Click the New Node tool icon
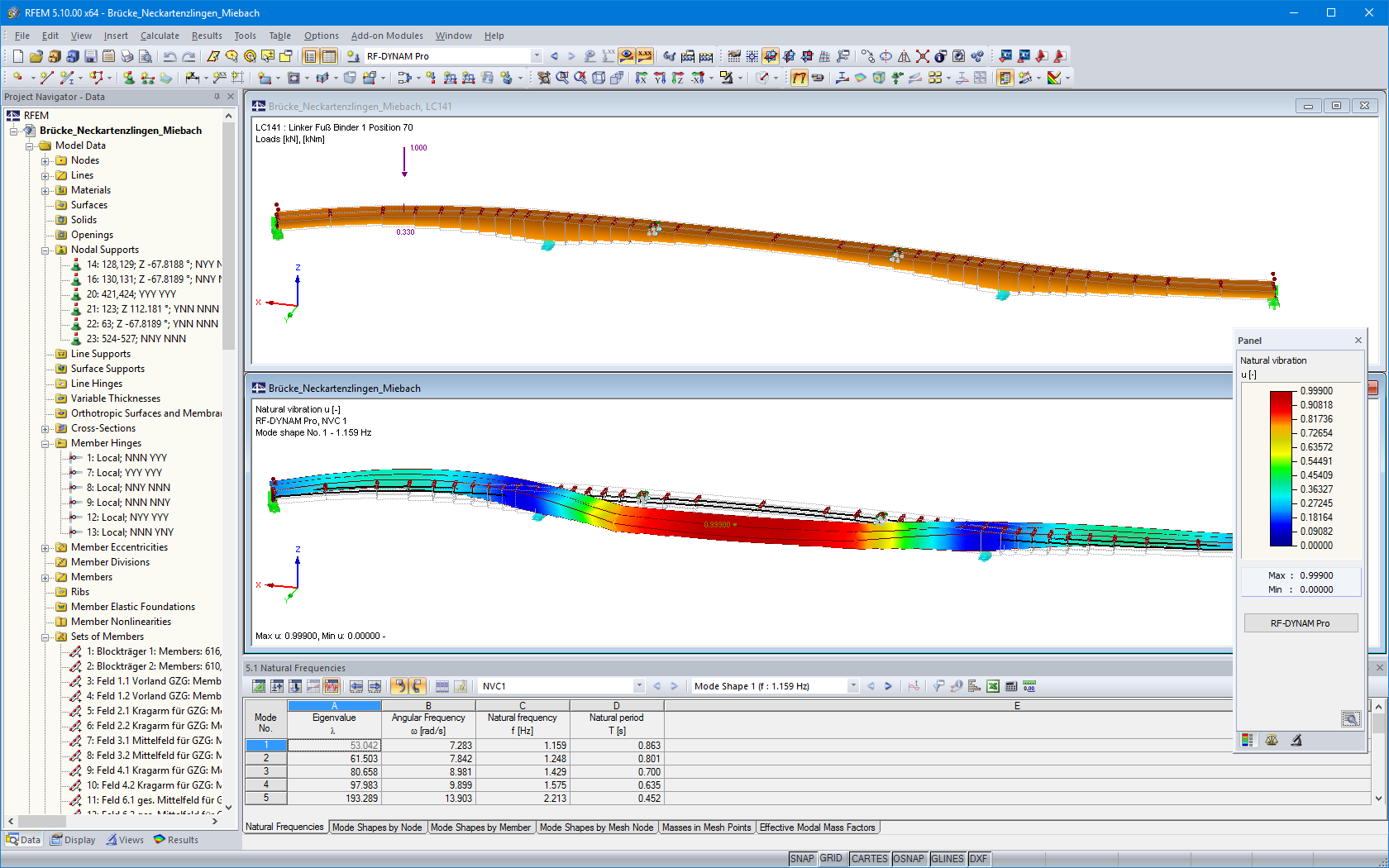 (17, 78)
